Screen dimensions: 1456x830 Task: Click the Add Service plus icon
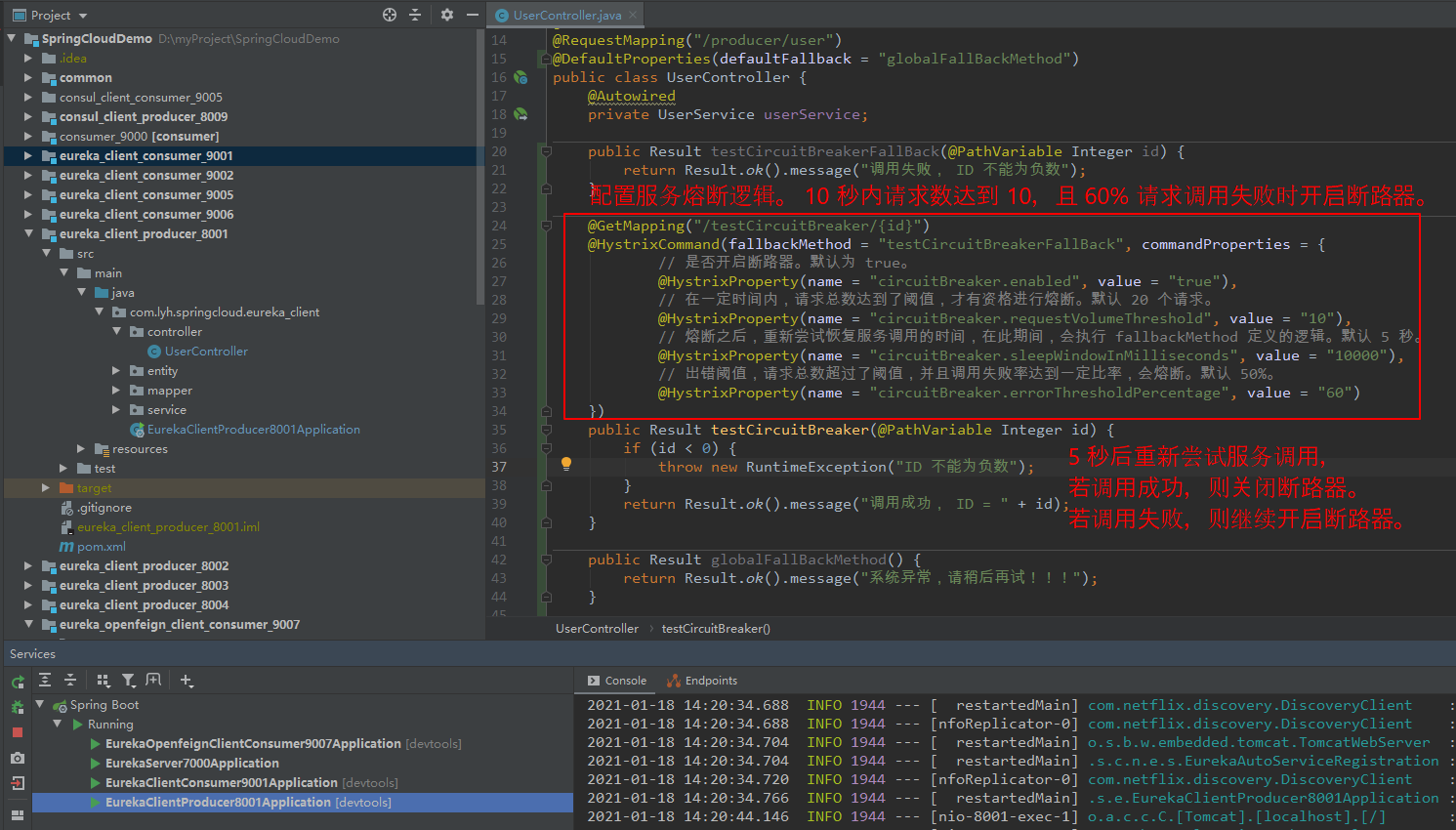tap(187, 681)
